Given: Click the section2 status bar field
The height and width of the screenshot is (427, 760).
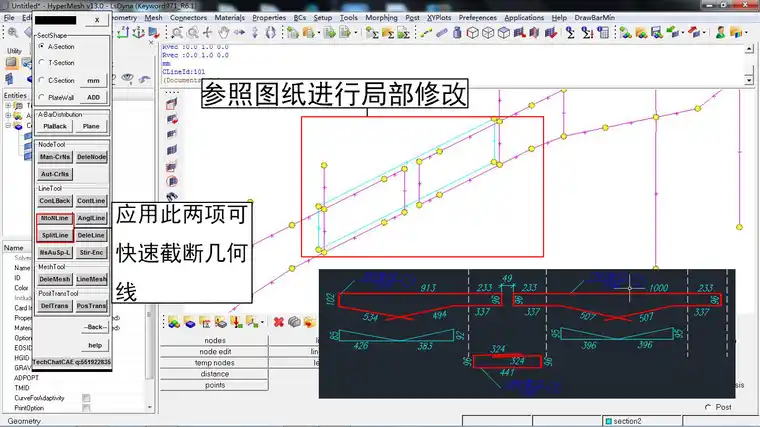Looking at the screenshot, I should coord(642,421).
